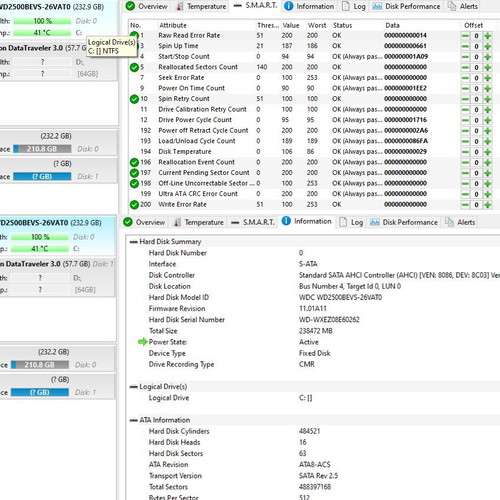Sort by Data column header
500x500 pixels.
(392, 25)
